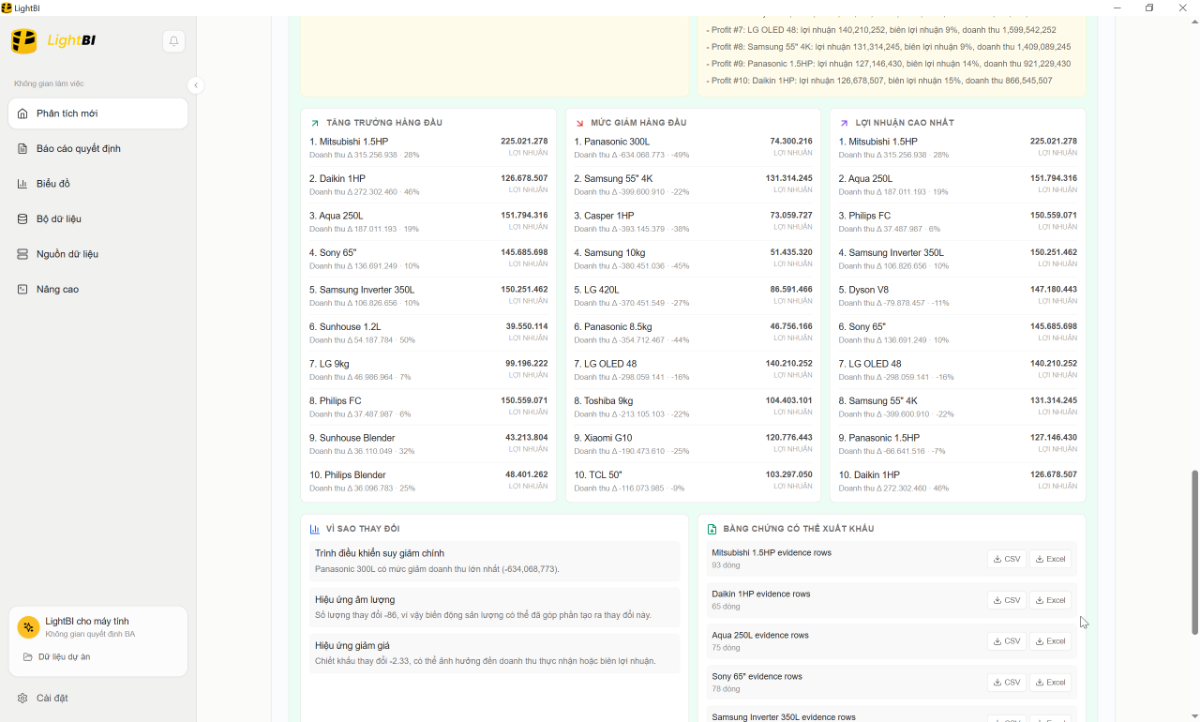Click the yellow LightBI cho máy tính badge icon
The width and height of the screenshot is (1200, 722).
pyautogui.click(x=28, y=627)
